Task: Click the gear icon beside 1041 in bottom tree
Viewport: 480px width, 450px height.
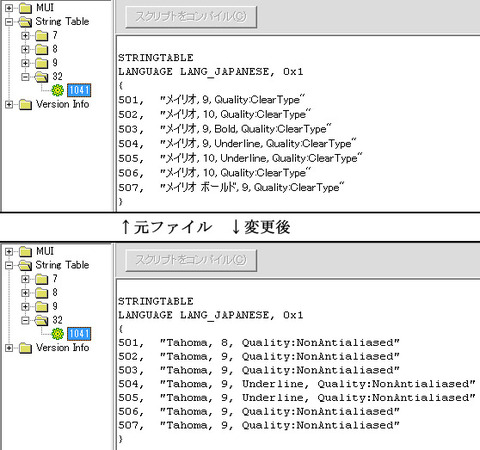Action: [58, 333]
